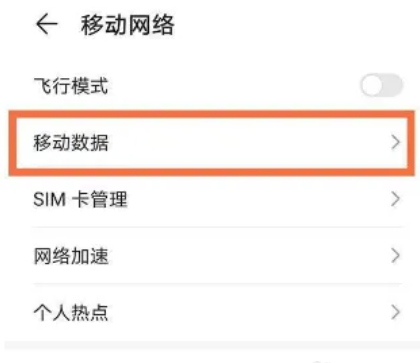This screenshot has height=363, width=420.
Task: Click the arrow icon beside 网络加速
Action: pos(395,256)
